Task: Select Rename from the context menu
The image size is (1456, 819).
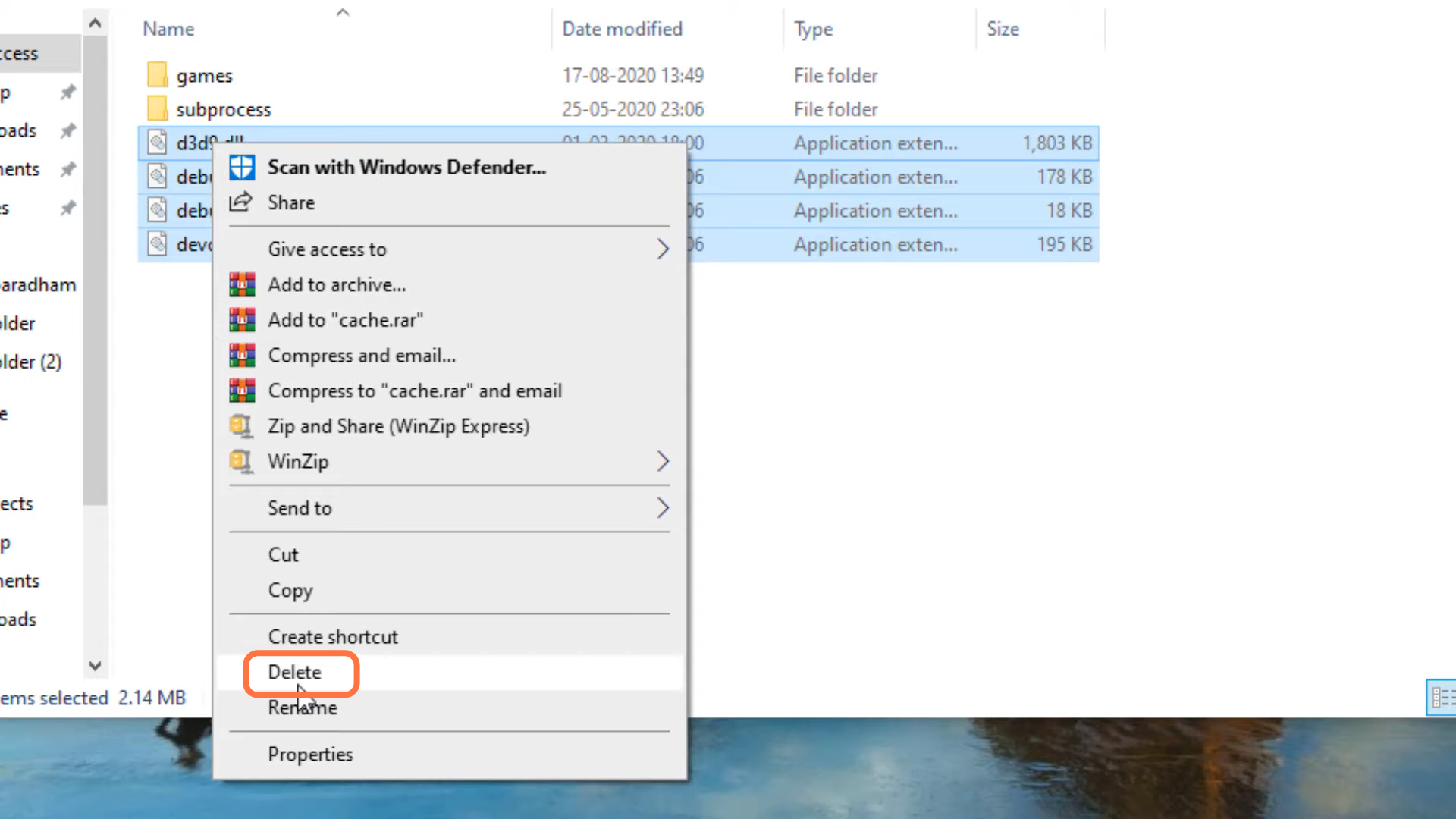Action: pos(302,707)
